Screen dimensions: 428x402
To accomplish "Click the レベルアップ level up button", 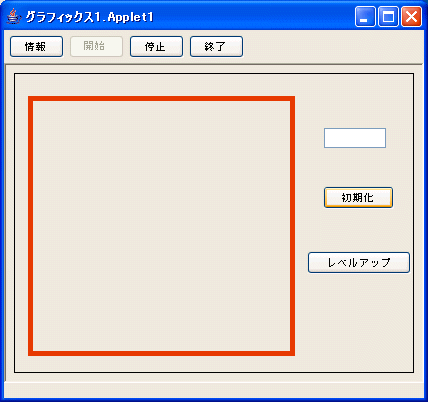I will coord(359,263).
